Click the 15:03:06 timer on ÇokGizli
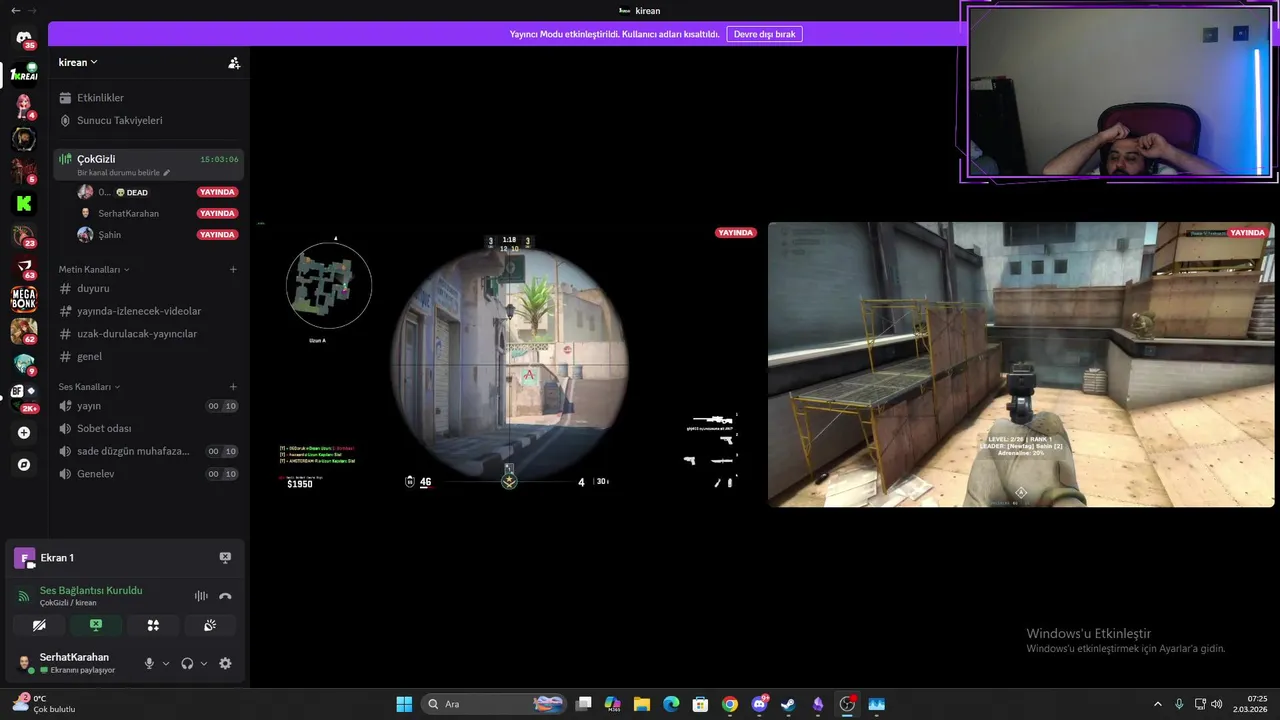The height and width of the screenshot is (720, 1280). tap(219, 159)
